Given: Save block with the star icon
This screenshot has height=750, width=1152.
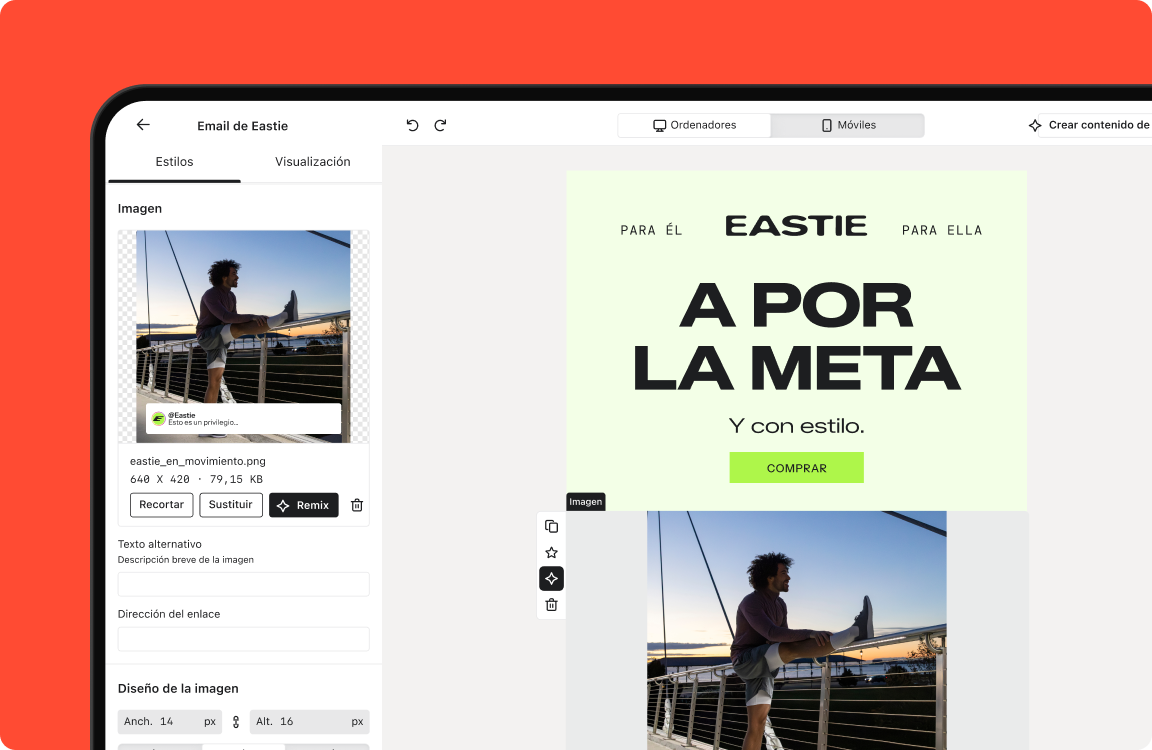Looking at the screenshot, I should pyautogui.click(x=552, y=552).
